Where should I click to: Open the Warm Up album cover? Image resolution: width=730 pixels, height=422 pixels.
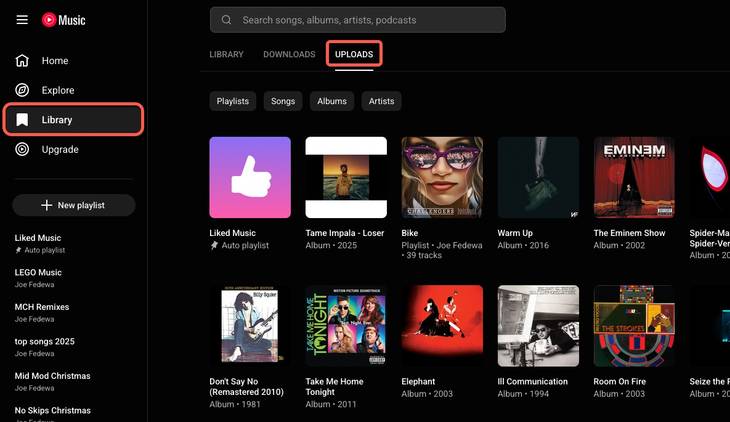point(538,177)
